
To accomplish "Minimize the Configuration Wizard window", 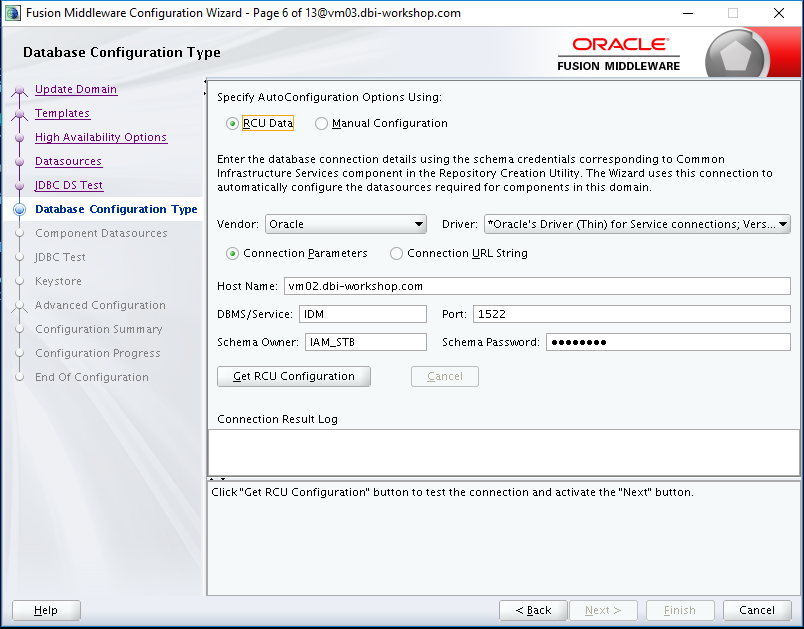I will [688, 13].
